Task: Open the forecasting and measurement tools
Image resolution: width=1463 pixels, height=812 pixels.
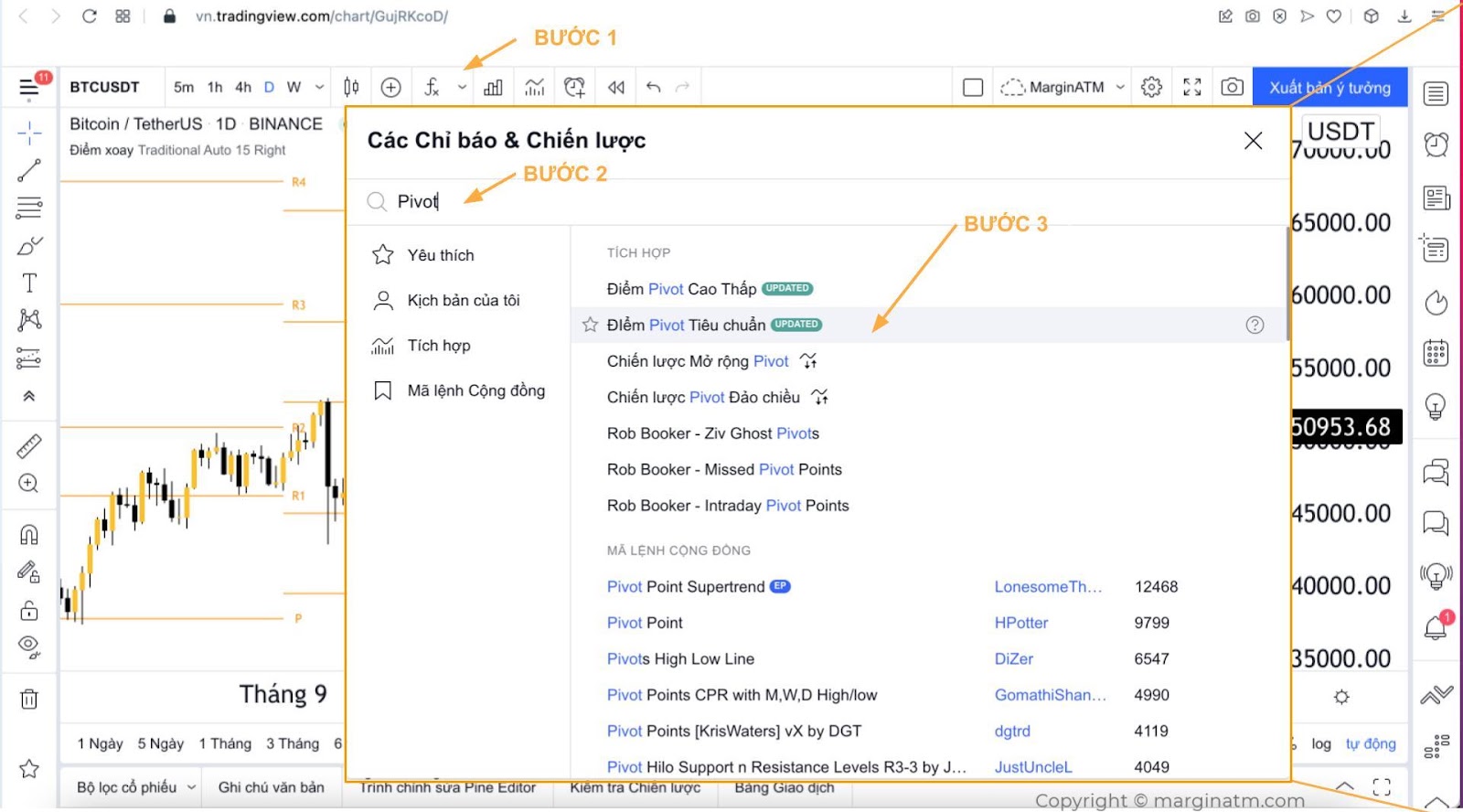Action: (29, 358)
